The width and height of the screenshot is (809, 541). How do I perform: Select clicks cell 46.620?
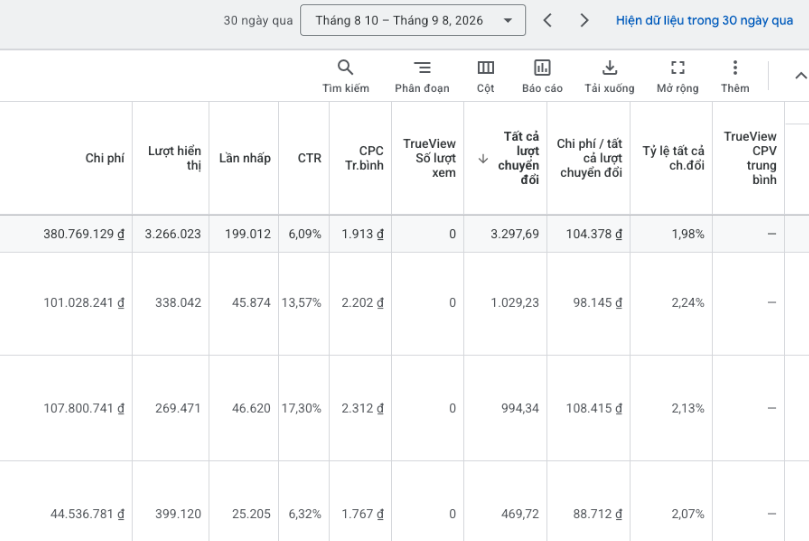point(251,408)
